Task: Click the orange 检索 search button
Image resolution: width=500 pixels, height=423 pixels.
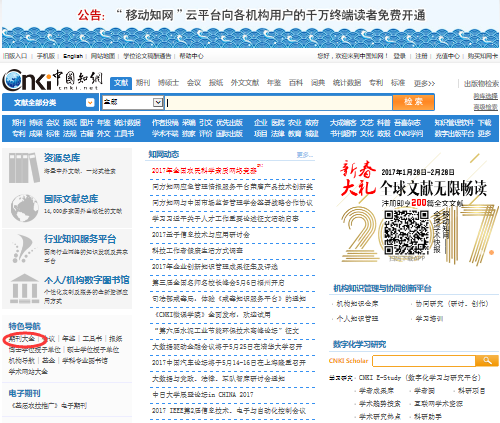Action: [x=413, y=102]
